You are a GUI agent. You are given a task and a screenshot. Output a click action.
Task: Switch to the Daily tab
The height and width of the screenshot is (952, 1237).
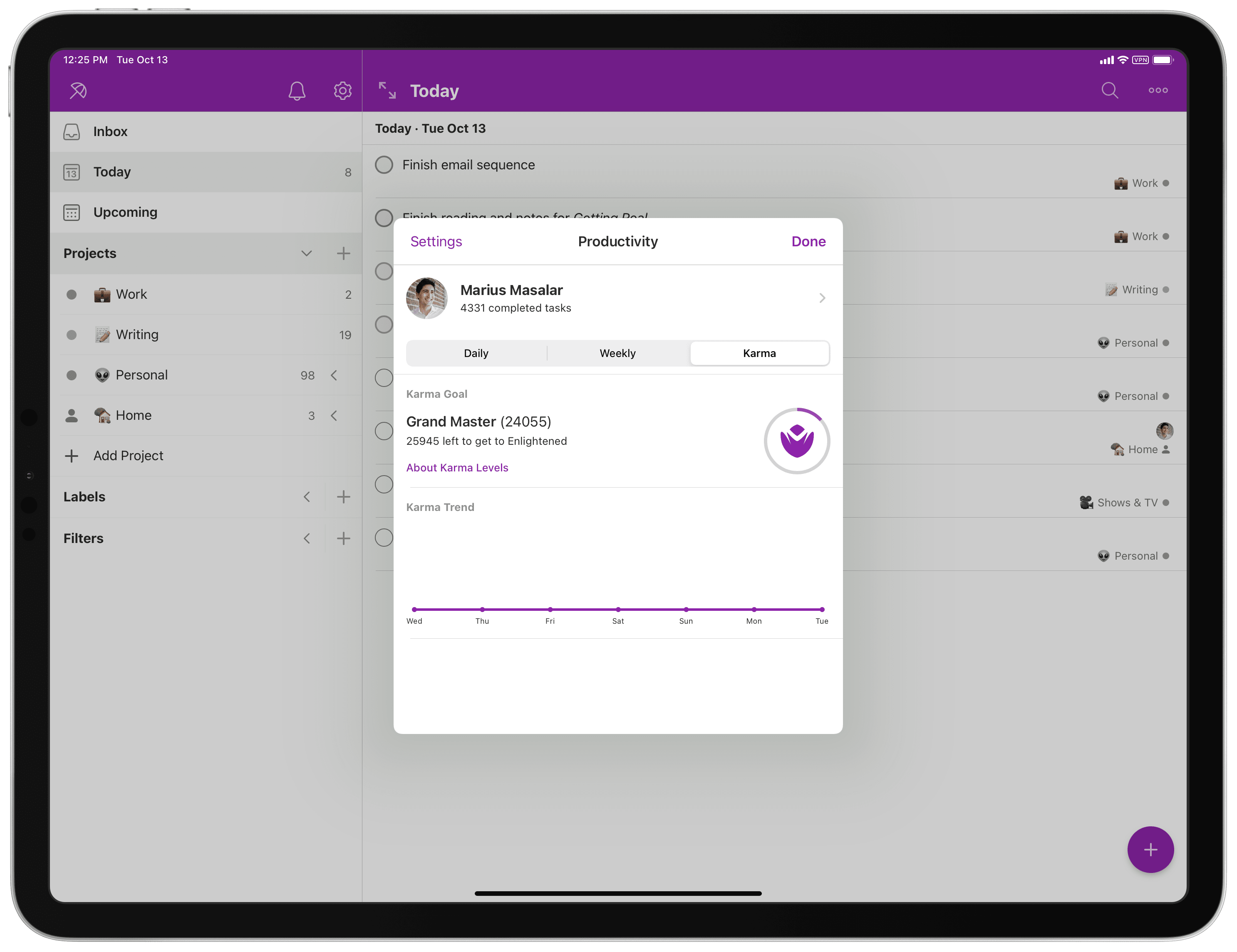click(476, 353)
